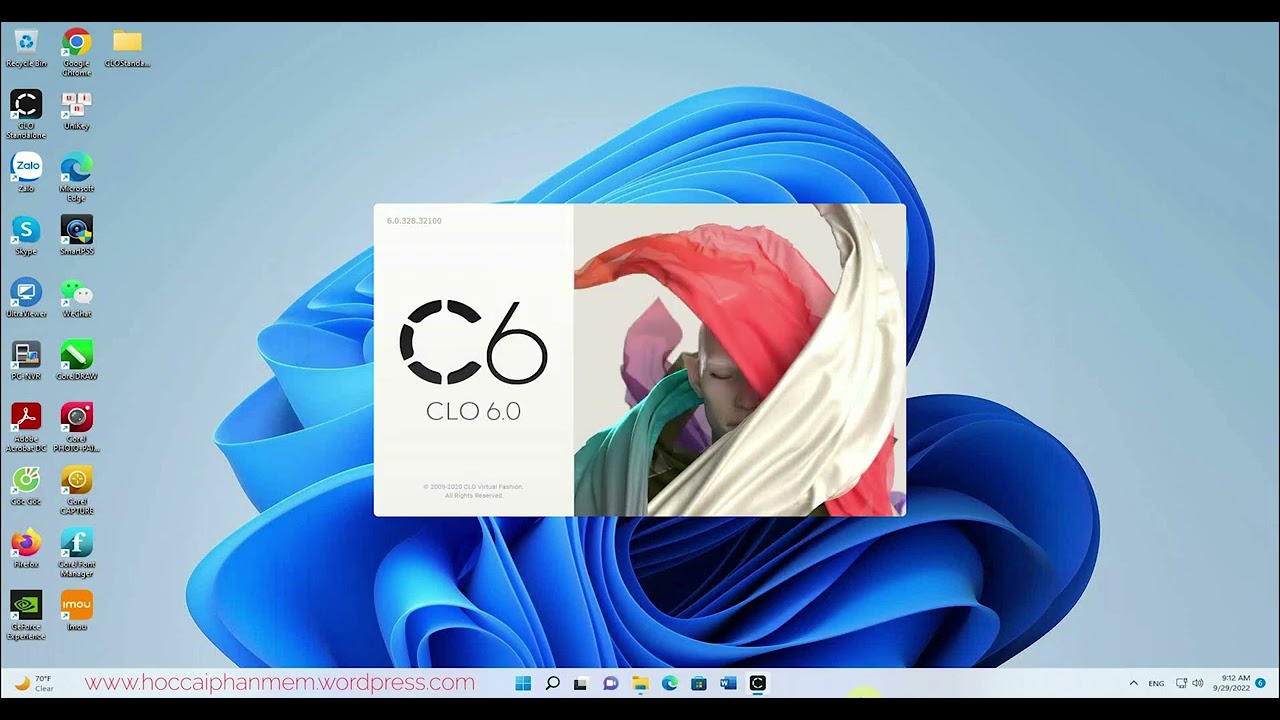Launch Zalo from the desktop
Viewport: 1280px width, 720px height.
(26, 172)
